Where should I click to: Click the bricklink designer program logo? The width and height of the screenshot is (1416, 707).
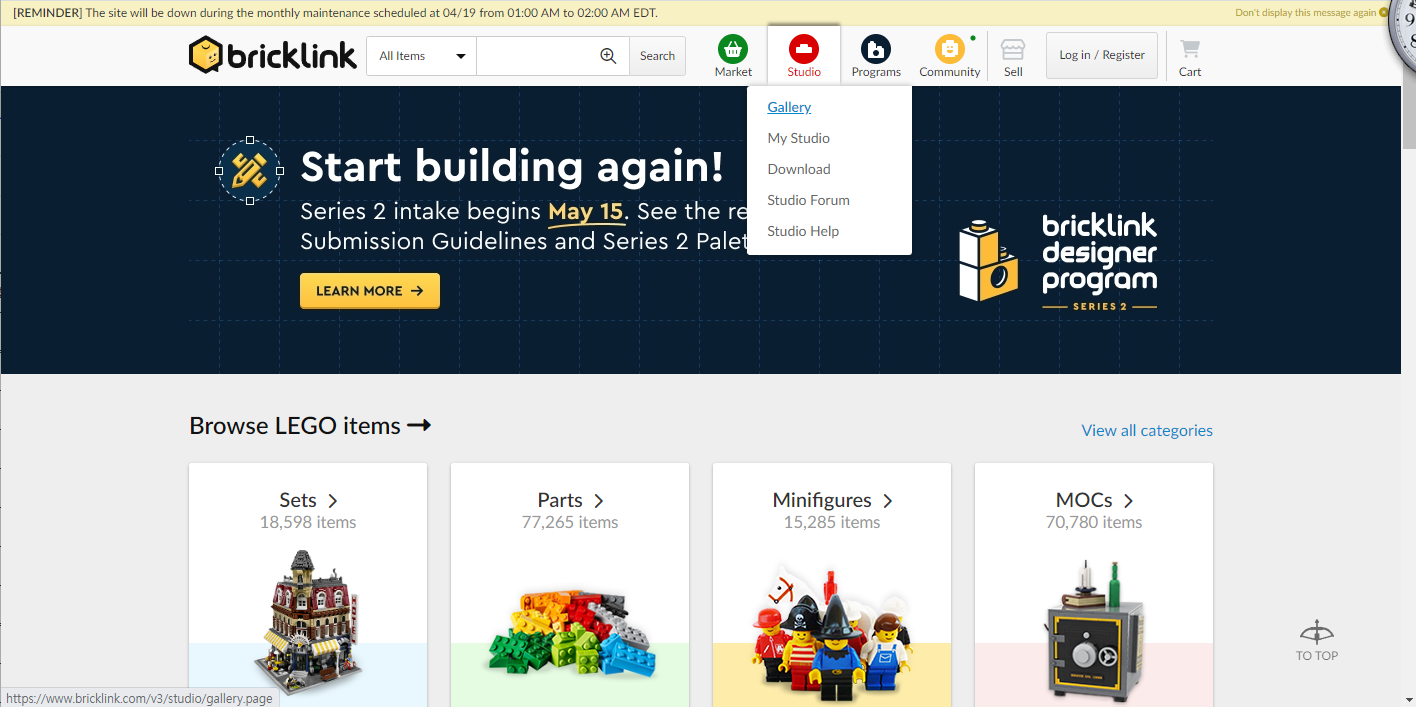pyautogui.click(x=1058, y=259)
